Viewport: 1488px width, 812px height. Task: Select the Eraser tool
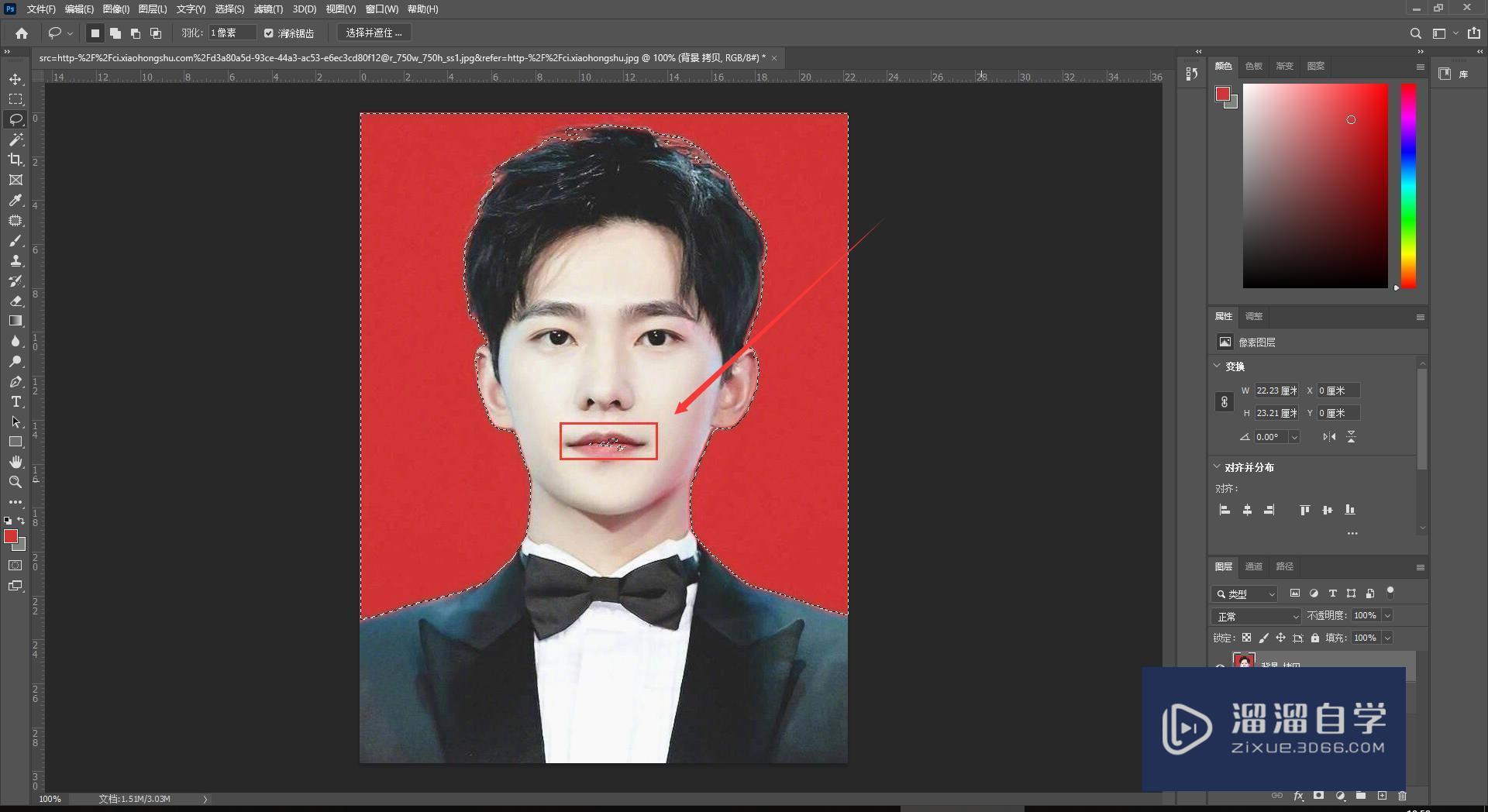tap(15, 301)
